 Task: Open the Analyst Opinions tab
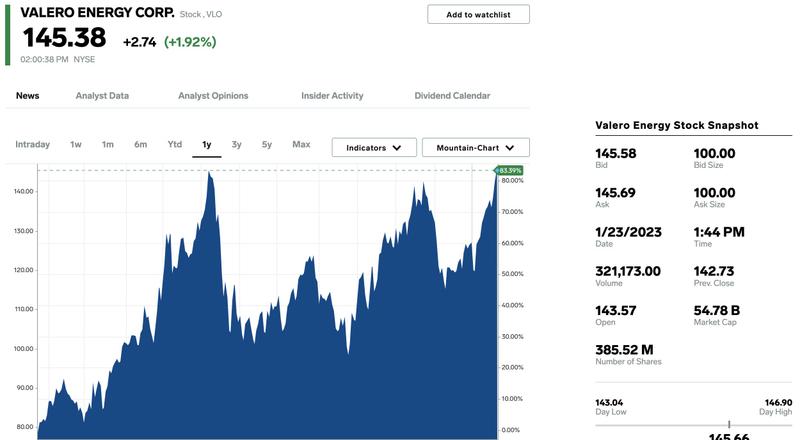click(213, 95)
